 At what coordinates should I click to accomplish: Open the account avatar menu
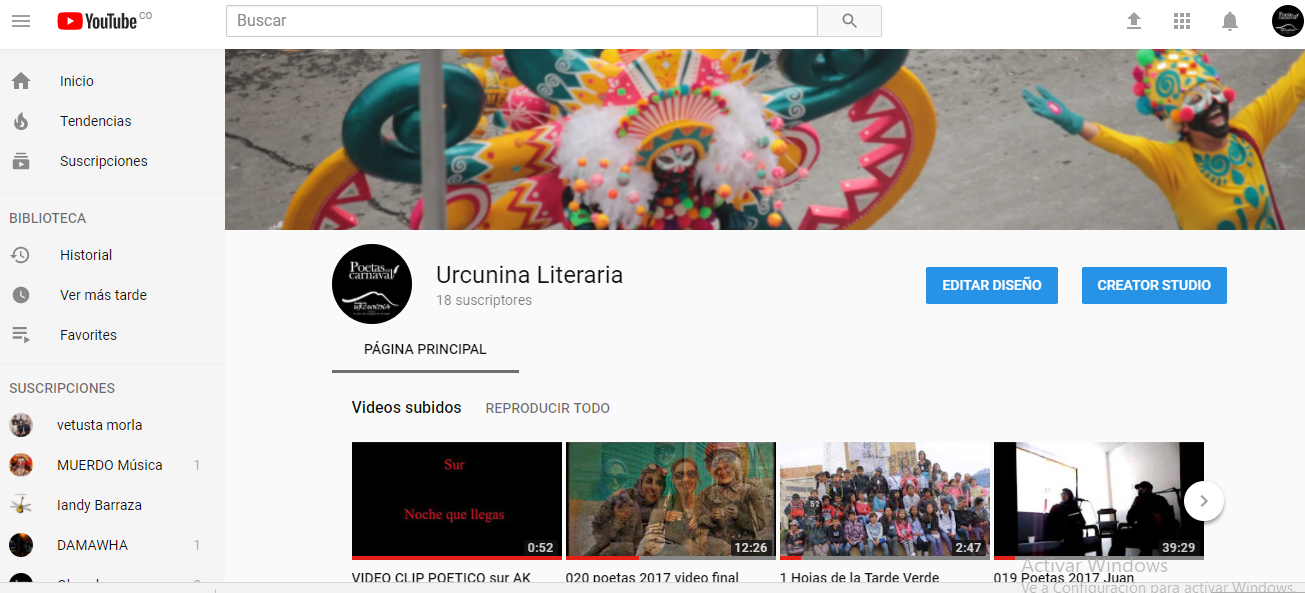(1287, 21)
